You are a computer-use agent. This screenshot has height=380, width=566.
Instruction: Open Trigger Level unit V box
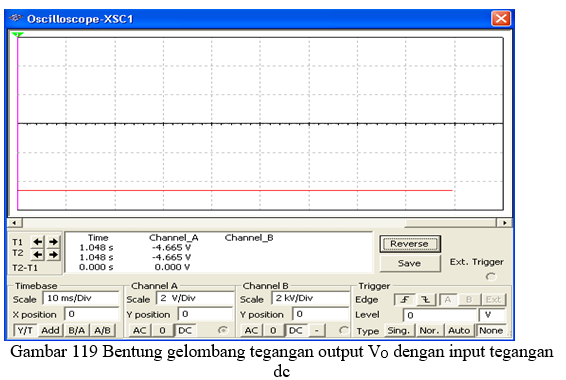point(492,315)
